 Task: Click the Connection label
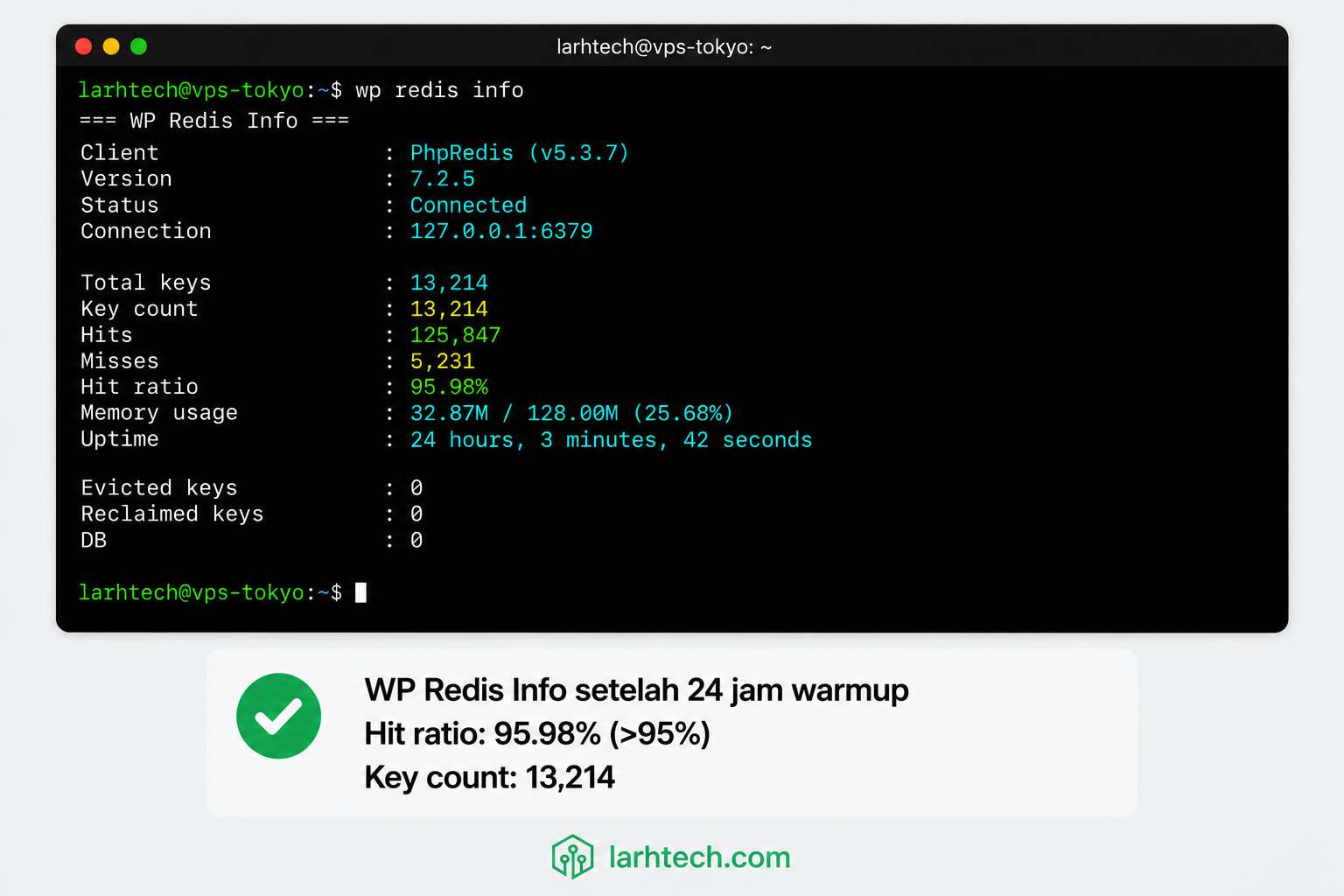pos(146,231)
